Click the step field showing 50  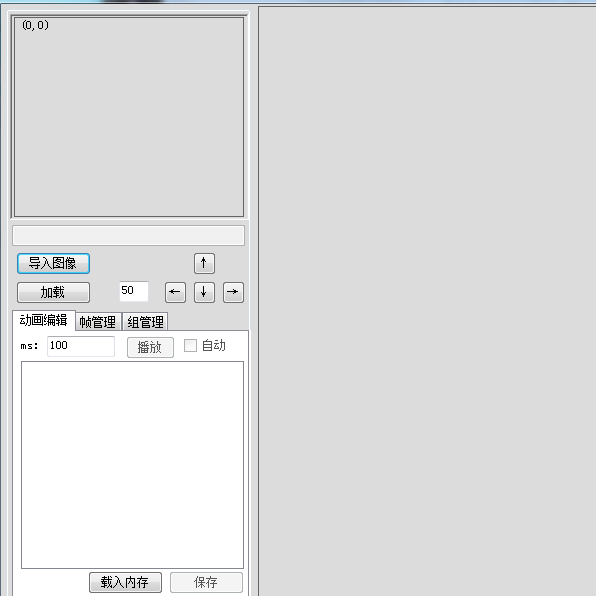(x=134, y=291)
